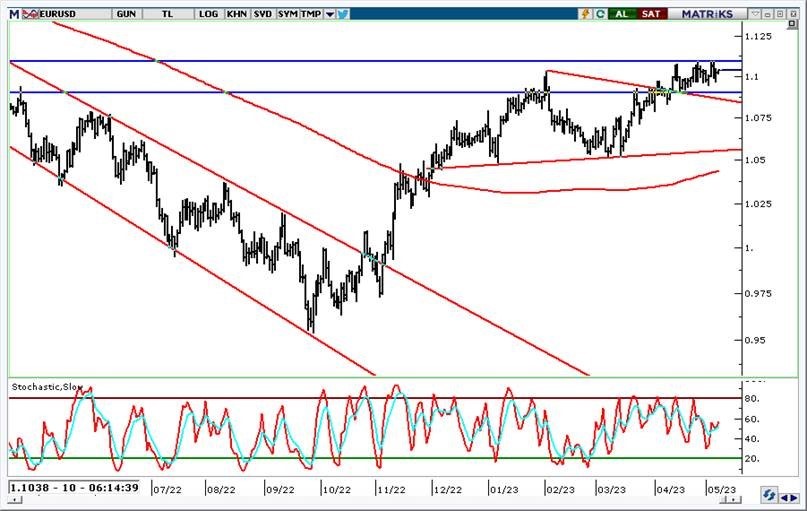Select the SYM toolbar item

tap(287, 14)
